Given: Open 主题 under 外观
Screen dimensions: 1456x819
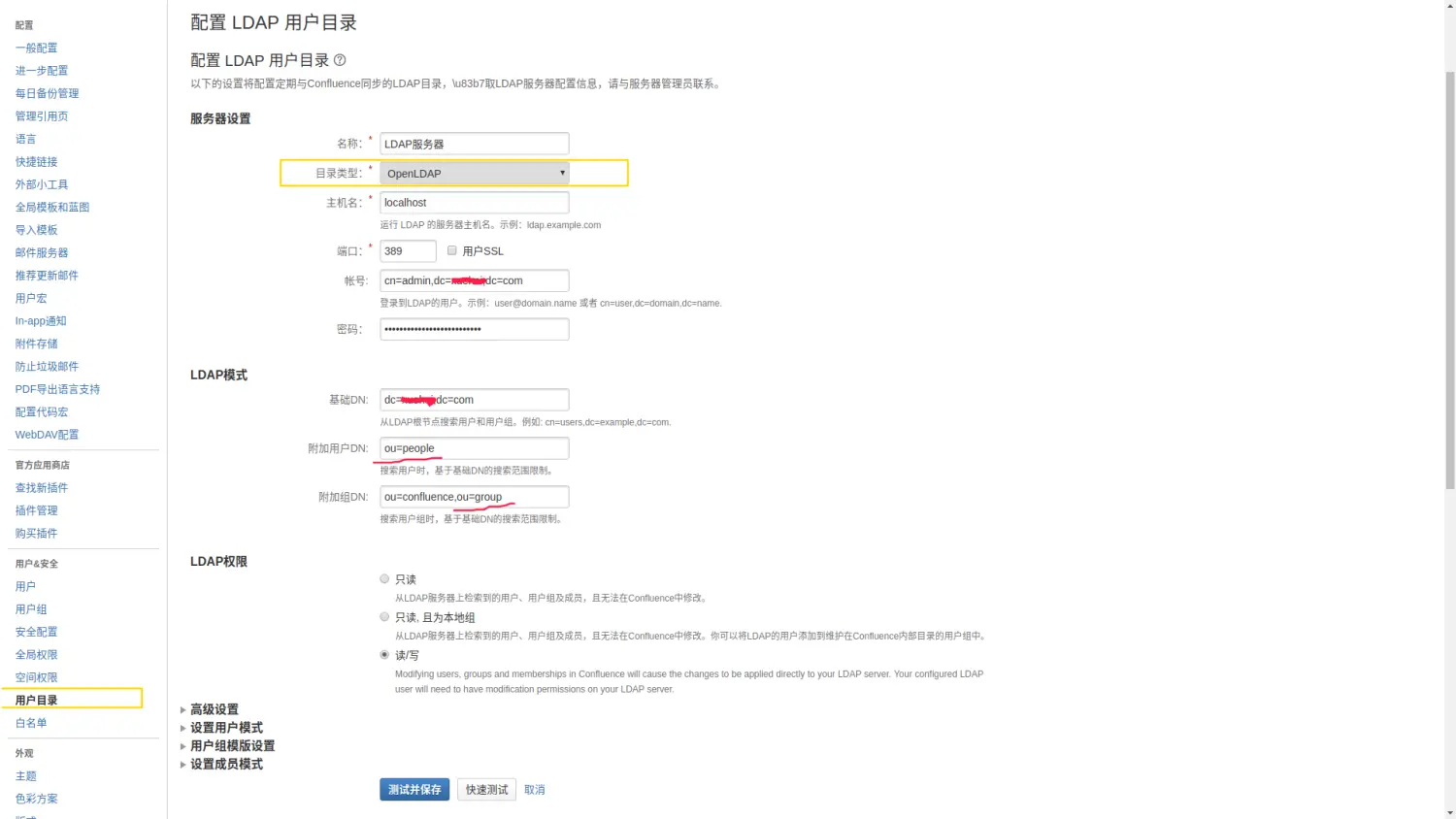Looking at the screenshot, I should 25,776.
